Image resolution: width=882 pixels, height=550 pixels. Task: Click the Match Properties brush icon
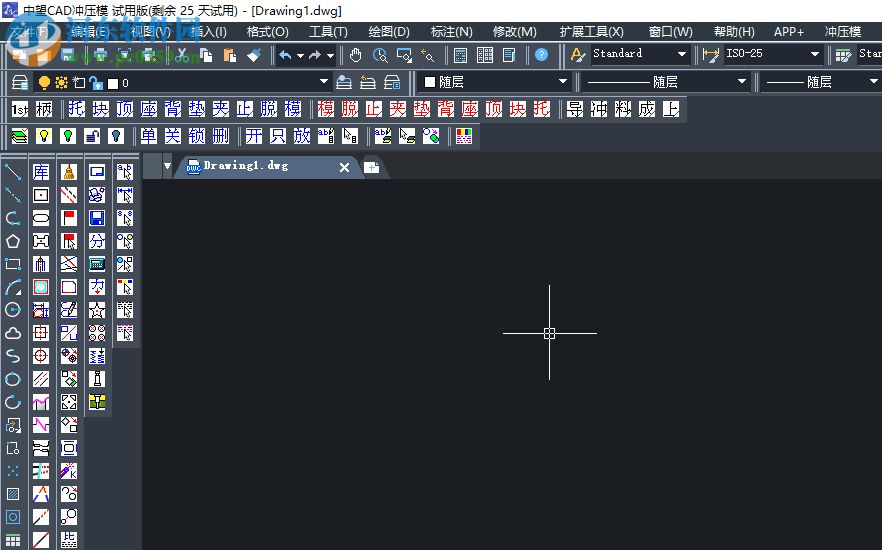pyautogui.click(x=254, y=55)
